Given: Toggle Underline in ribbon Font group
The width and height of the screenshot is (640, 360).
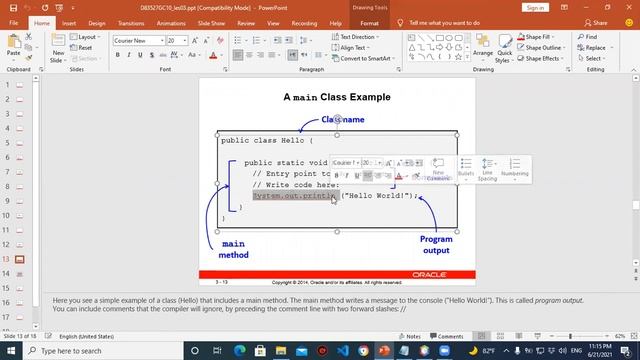Looking at the screenshot, I should pos(140,55).
